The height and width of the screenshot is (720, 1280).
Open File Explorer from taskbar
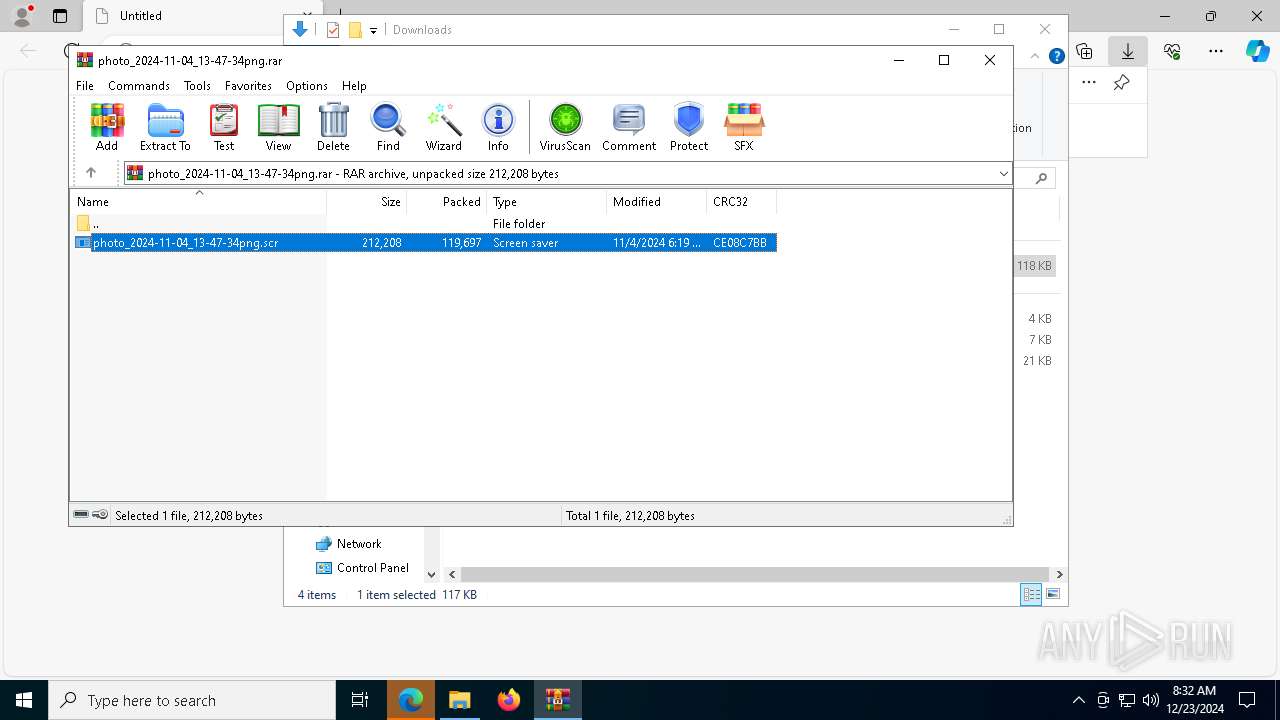[x=460, y=700]
